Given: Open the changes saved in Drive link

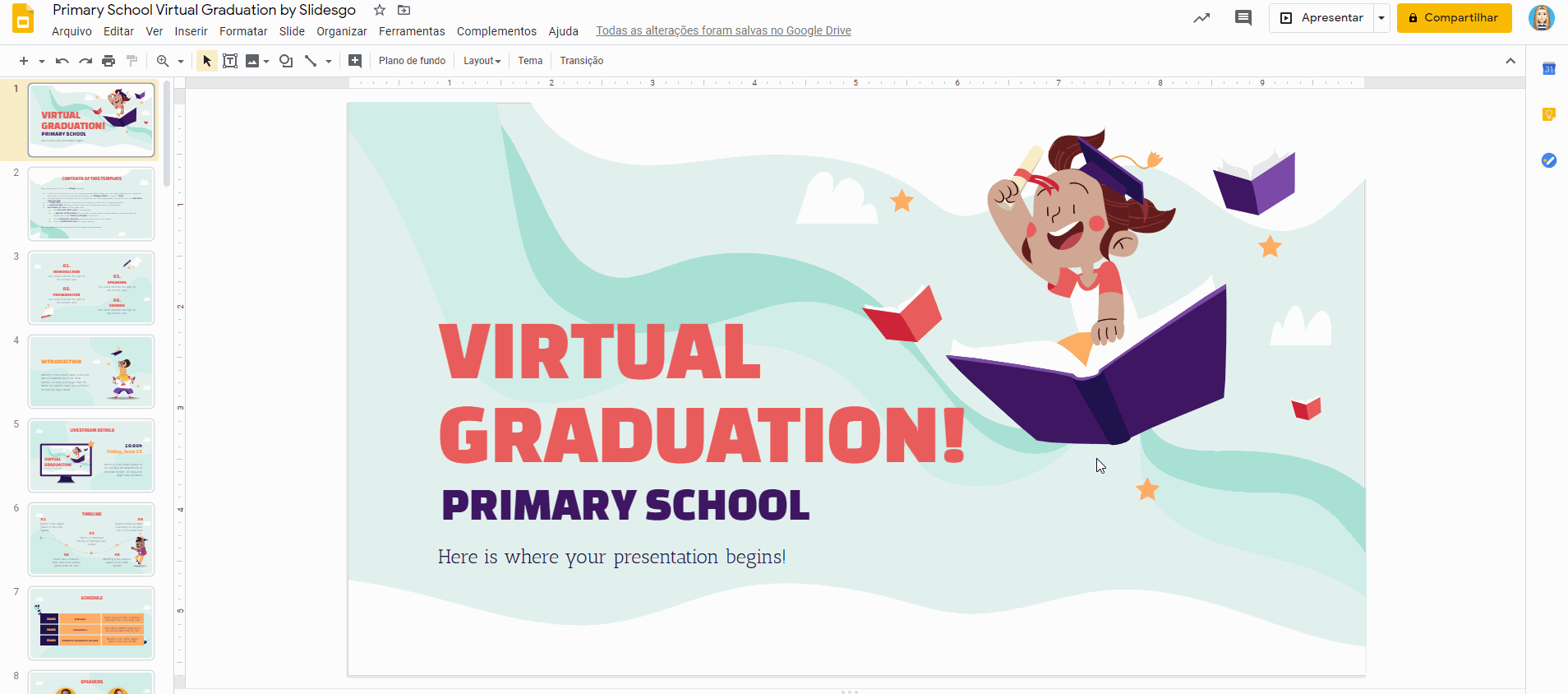Looking at the screenshot, I should coord(723,31).
